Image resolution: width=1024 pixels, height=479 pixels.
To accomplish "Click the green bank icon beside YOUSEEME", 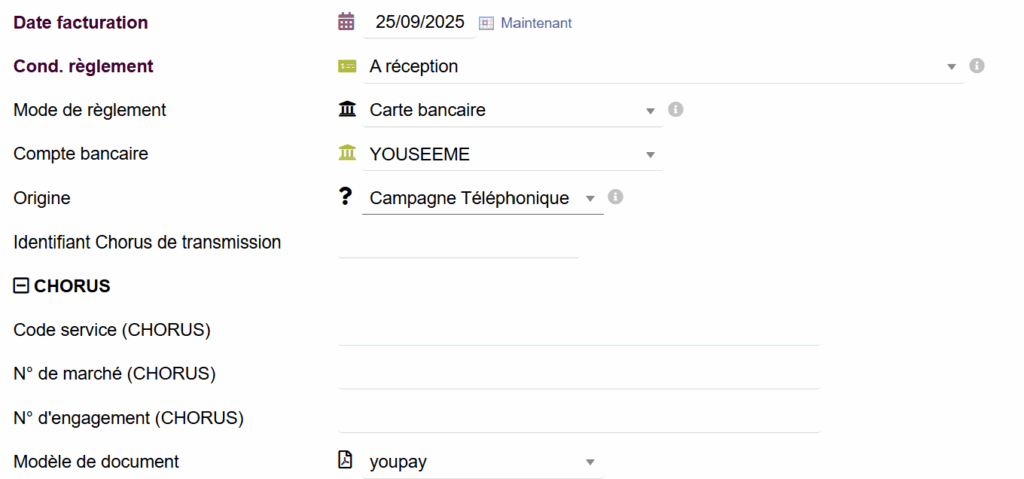I will click(347, 153).
